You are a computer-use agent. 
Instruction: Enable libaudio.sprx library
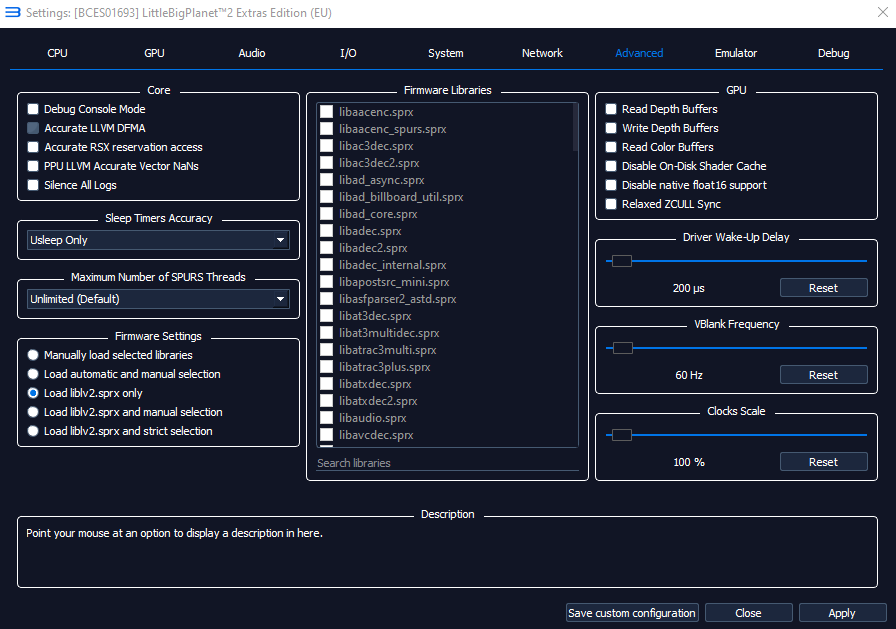coord(326,418)
